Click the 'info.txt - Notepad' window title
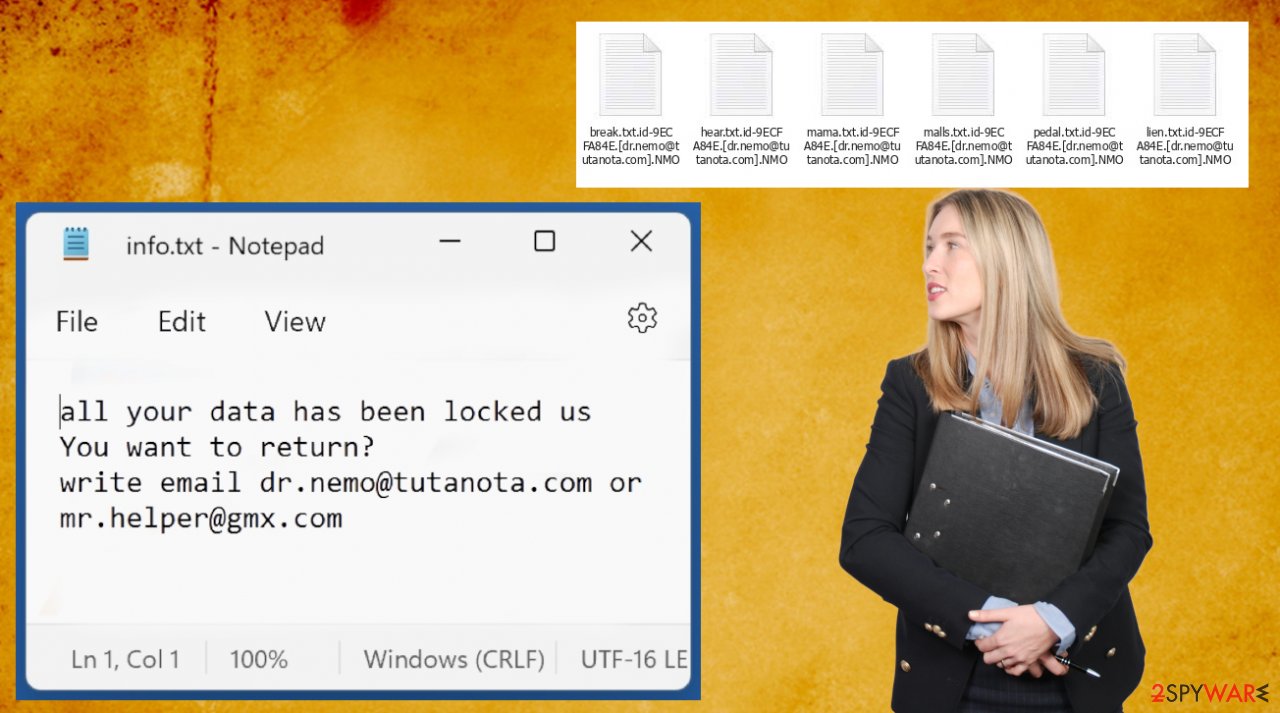This screenshot has height=713, width=1280. click(225, 245)
